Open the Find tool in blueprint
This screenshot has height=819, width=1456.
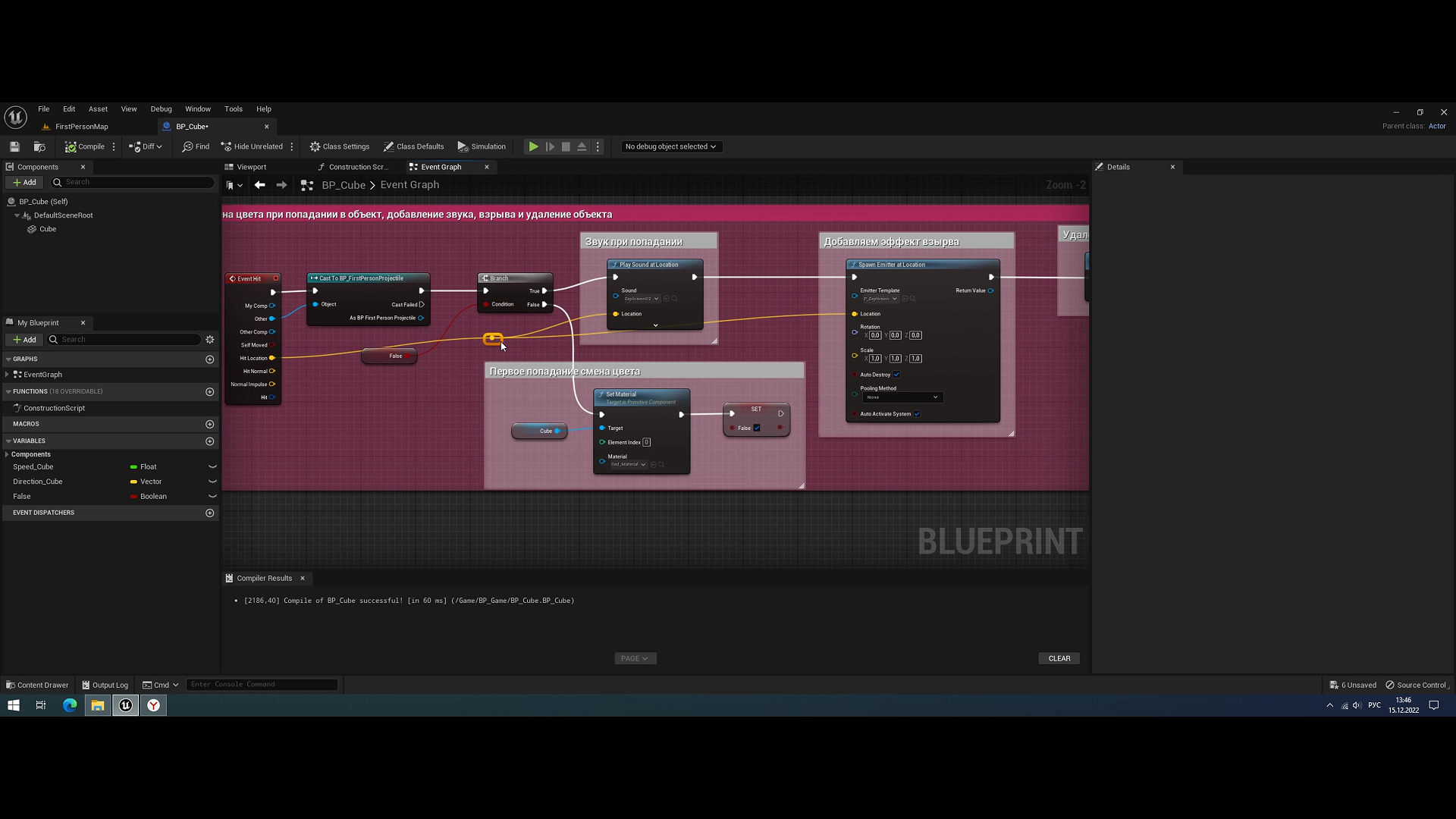pyautogui.click(x=196, y=146)
